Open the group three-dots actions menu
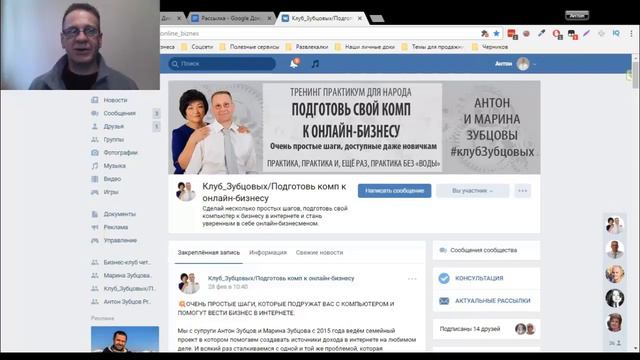 pyautogui.click(x=522, y=191)
